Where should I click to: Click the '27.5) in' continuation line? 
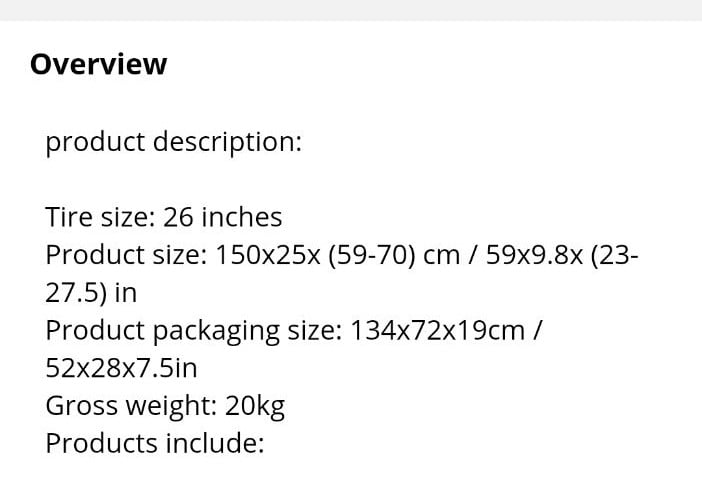tap(91, 293)
